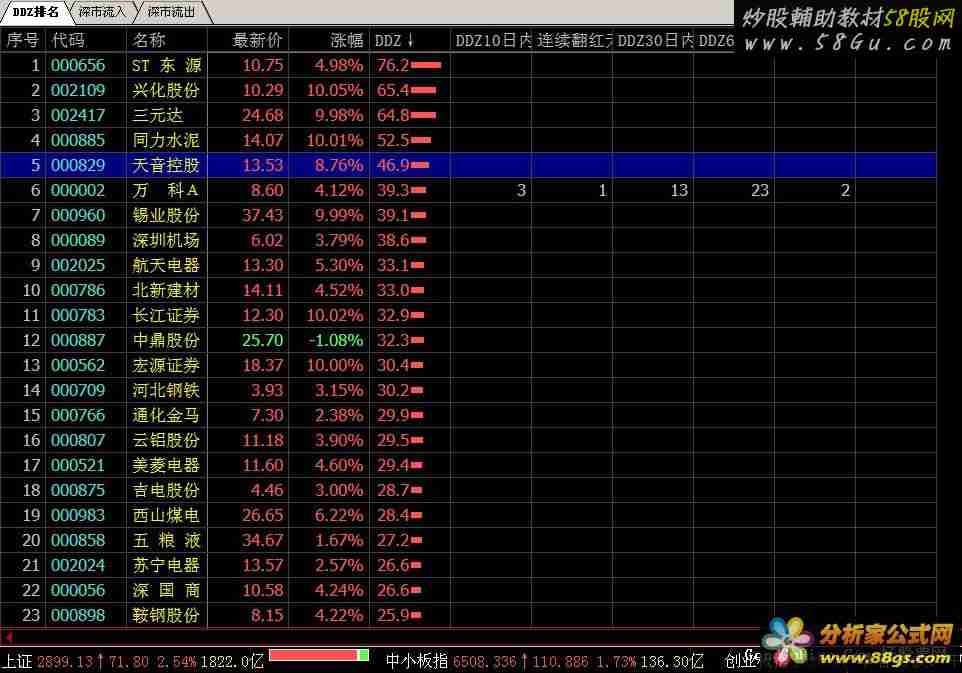
Task: Click 吉电股份 price 4.46
Action: click(267, 490)
